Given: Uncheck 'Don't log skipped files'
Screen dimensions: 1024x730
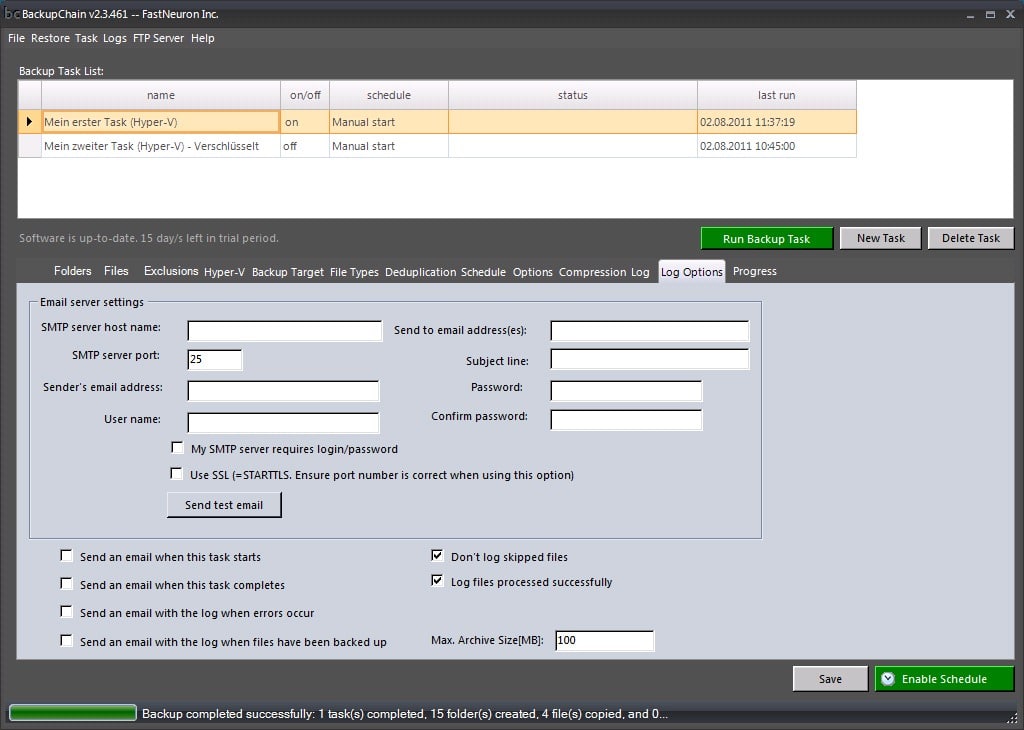Looking at the screenshot, I should [438, 556].
